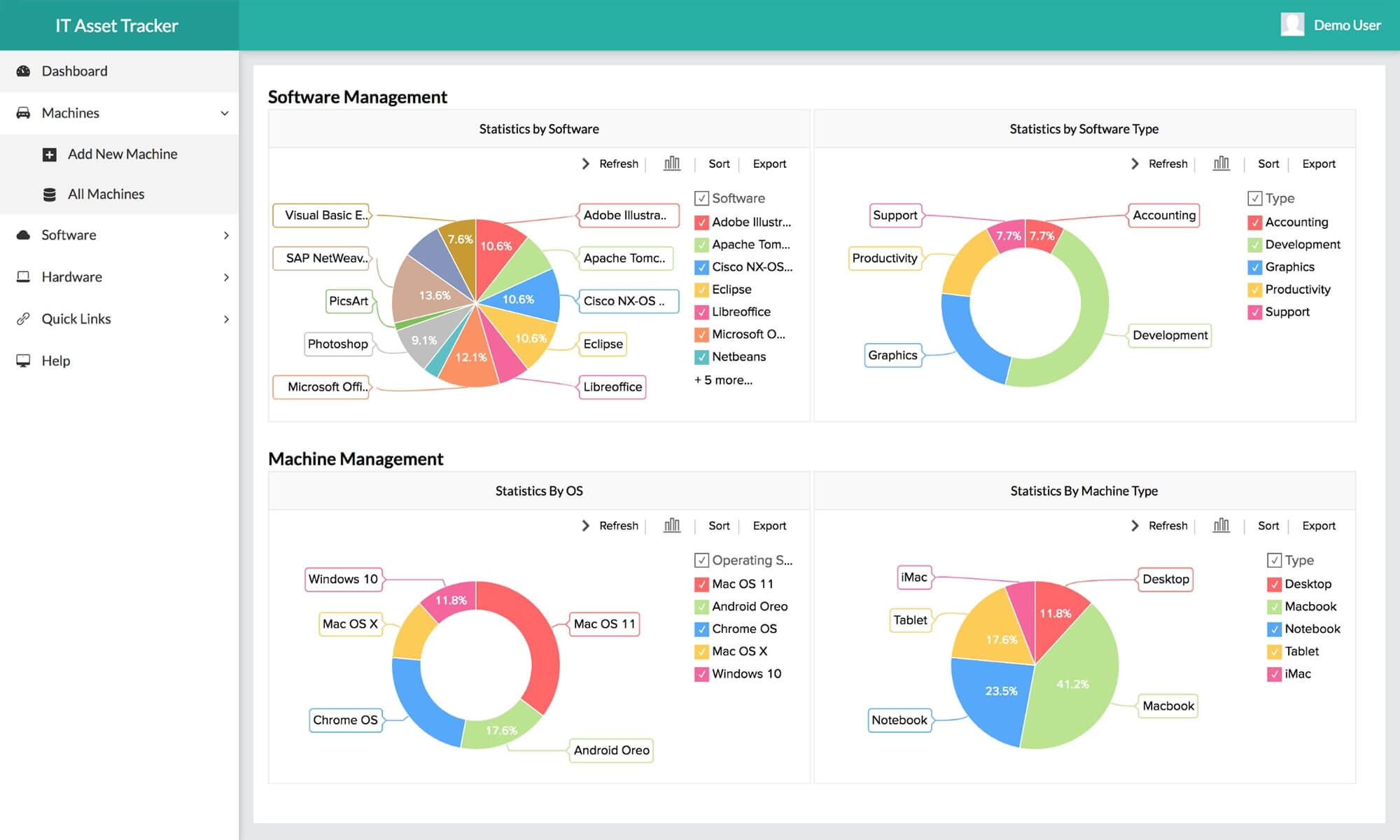This screenshot has width=1400, height=840.
Task: Click chart type icon in Statistics By OS
Action: [671, 525]
